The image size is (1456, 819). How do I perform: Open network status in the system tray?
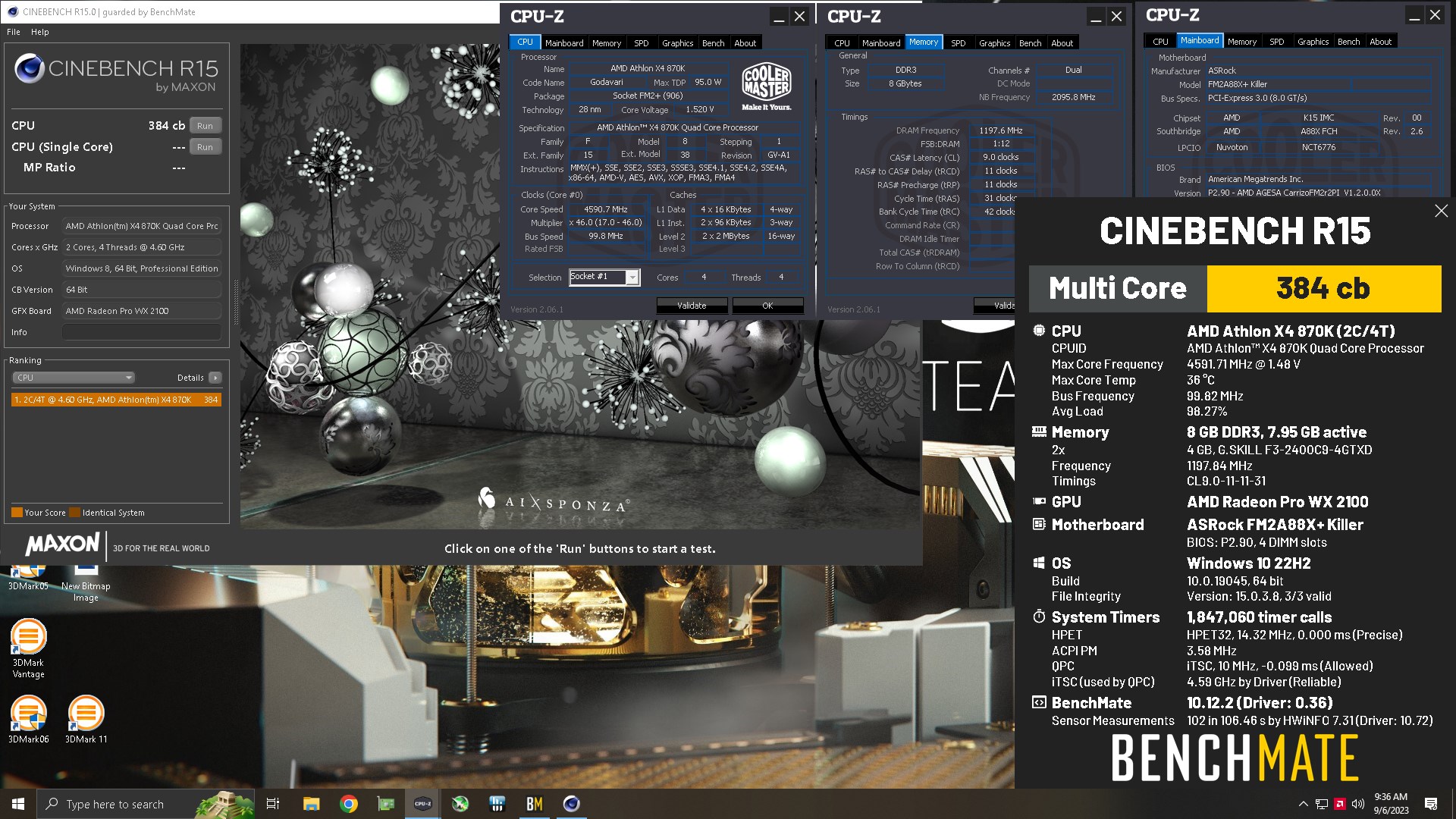point(1321,804)
